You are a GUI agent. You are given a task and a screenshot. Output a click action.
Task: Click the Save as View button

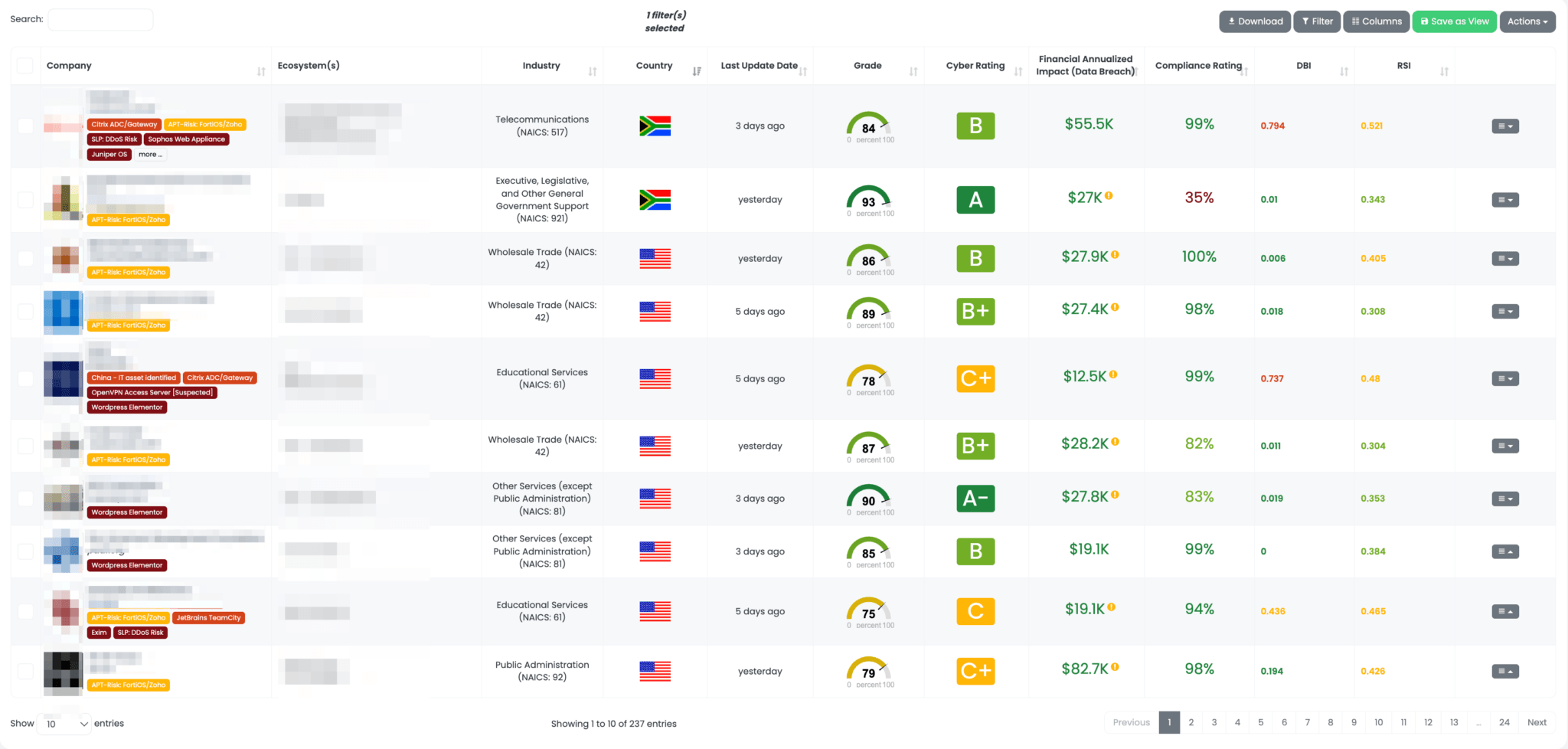coord(1454,21)
